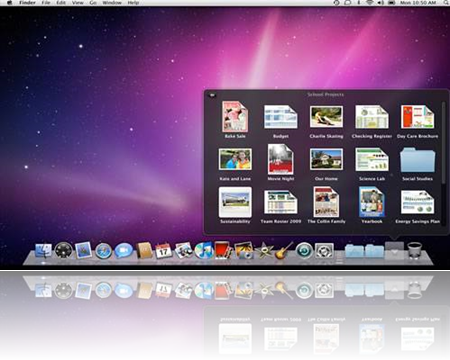Launch iMovie star icon in Dock

coord(264,251)
